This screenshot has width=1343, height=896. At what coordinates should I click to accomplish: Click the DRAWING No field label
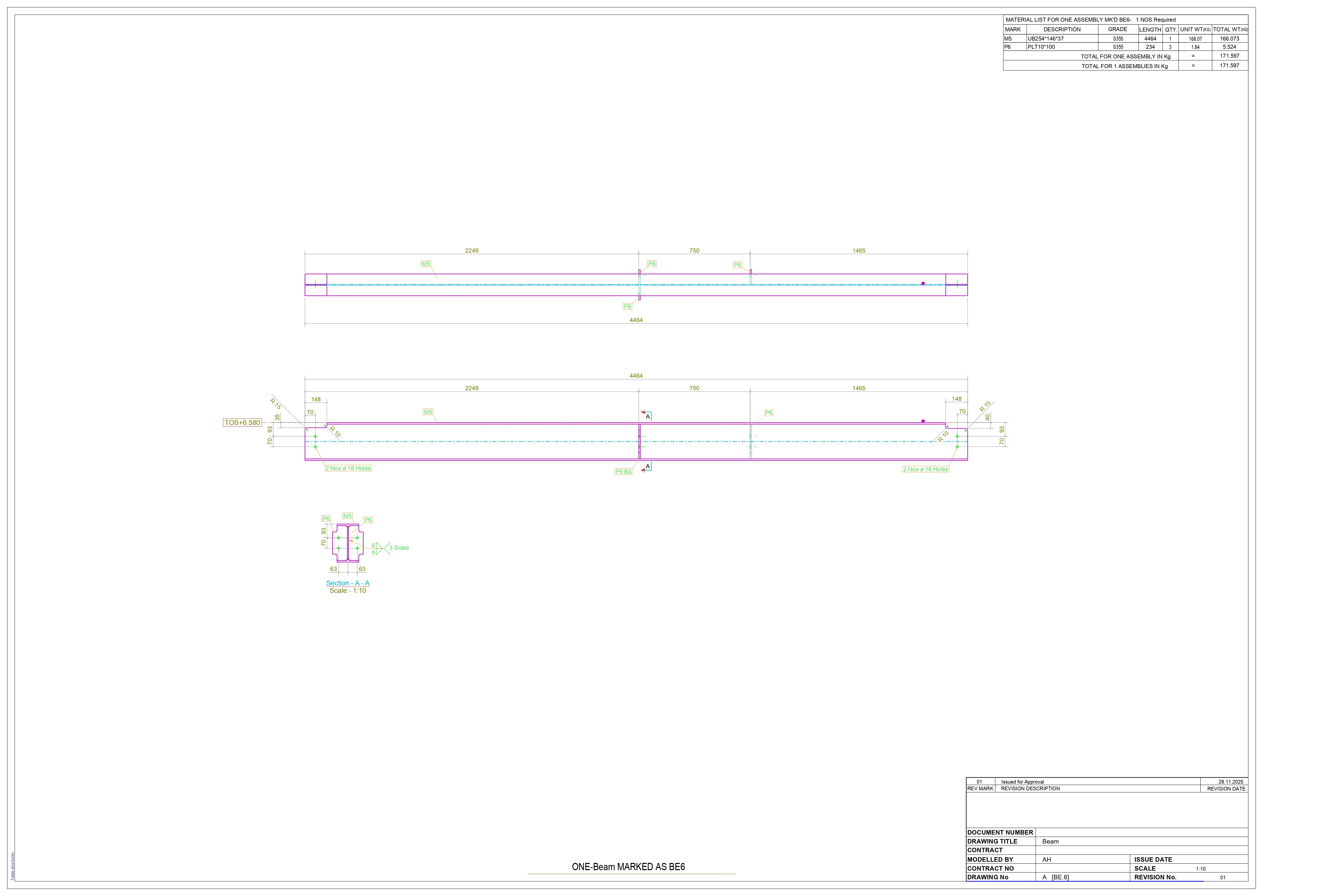(x=987, y=877)
